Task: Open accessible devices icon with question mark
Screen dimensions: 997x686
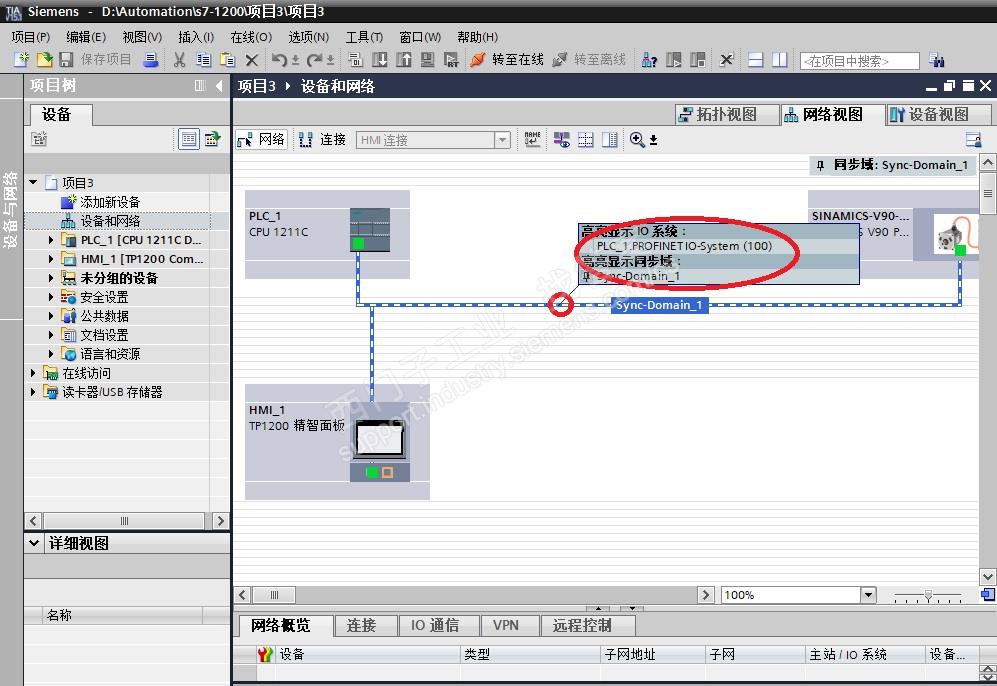Action: [649, 60]
